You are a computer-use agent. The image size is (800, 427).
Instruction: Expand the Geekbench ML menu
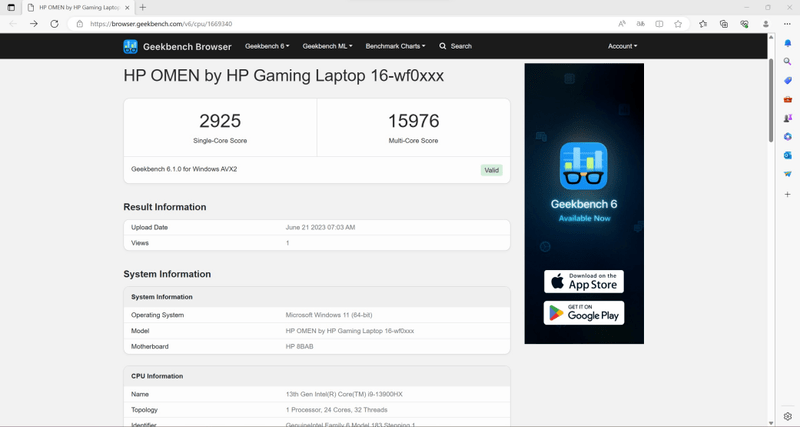327,46
